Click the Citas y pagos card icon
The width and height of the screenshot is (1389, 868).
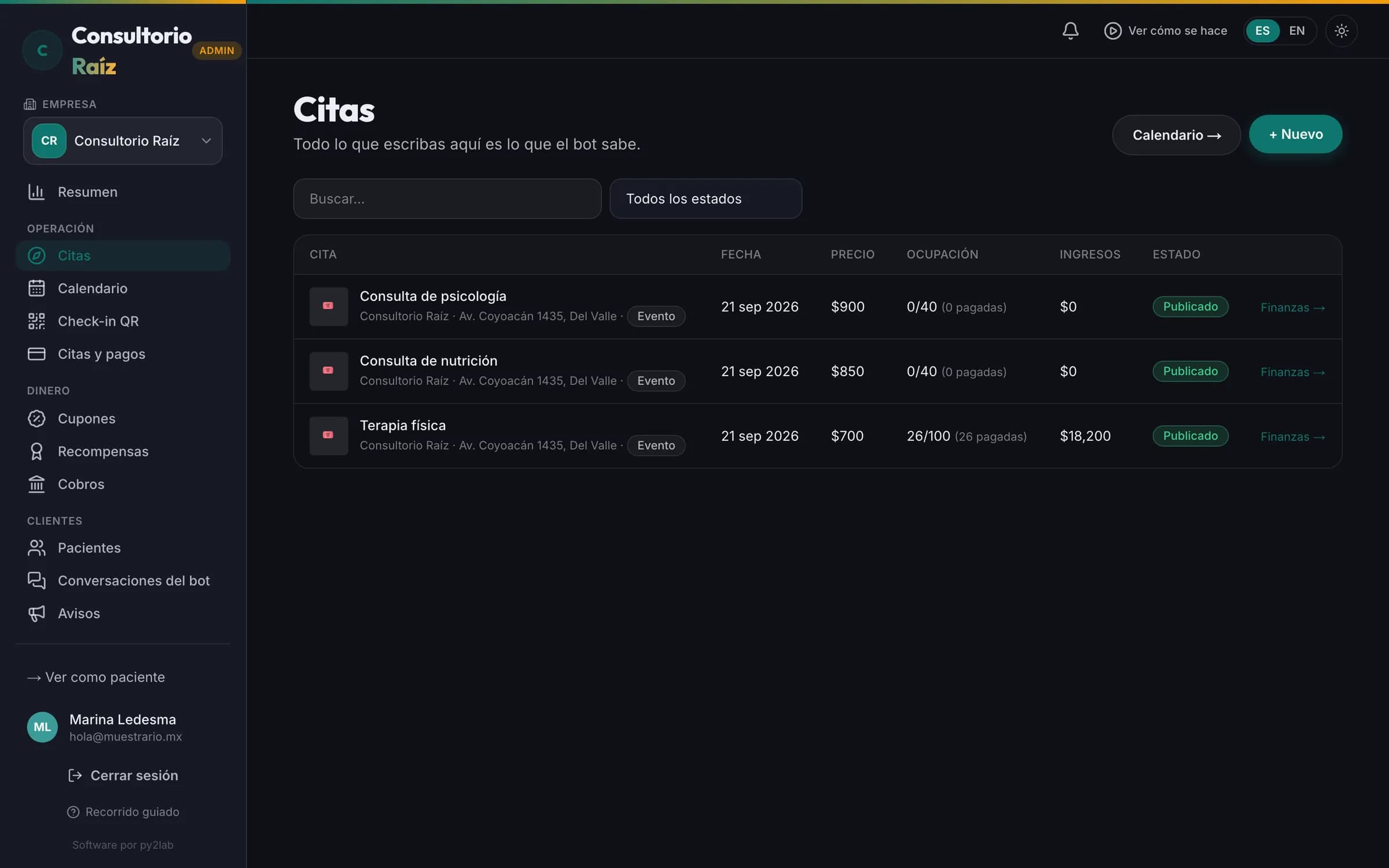(36, 354)
